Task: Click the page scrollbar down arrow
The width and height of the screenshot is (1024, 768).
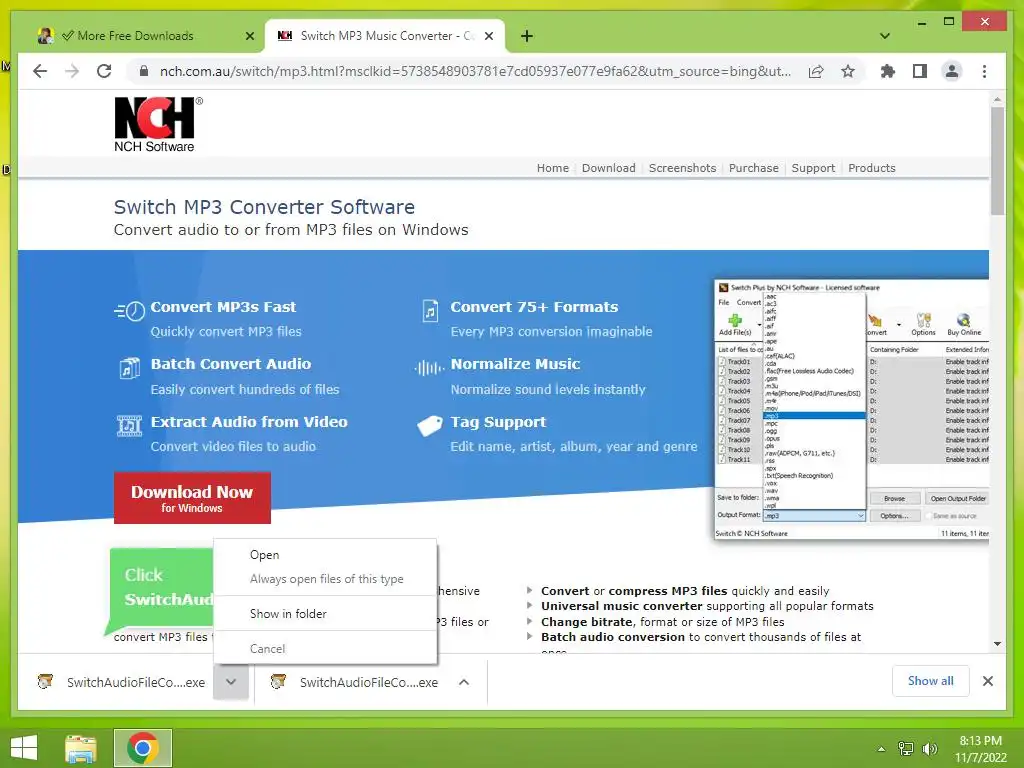Action: (x=997, y=644)
